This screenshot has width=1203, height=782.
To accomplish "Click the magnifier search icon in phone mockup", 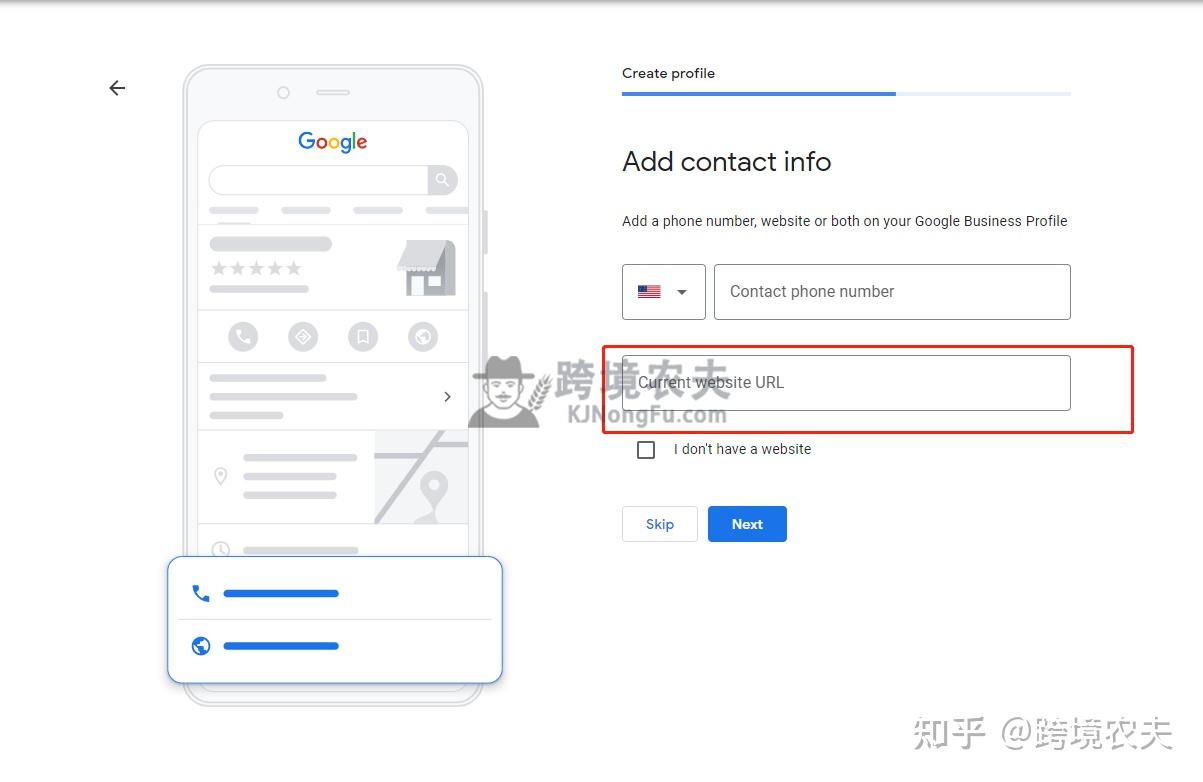I will 442,180.
